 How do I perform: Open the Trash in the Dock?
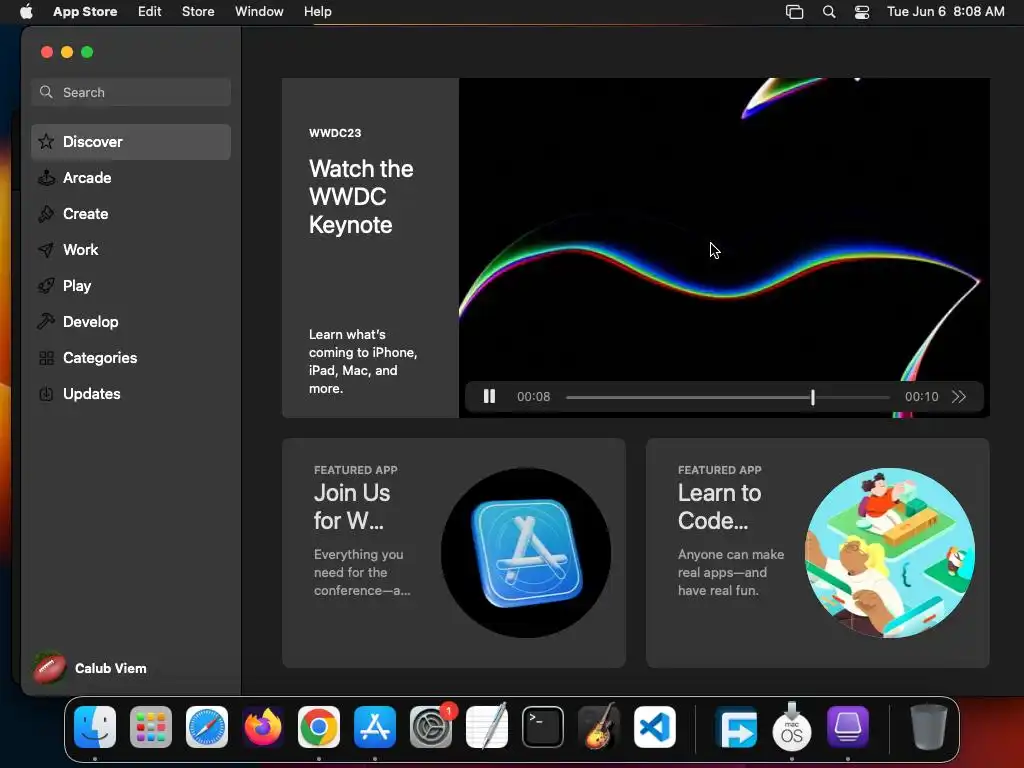click(928, 727)
